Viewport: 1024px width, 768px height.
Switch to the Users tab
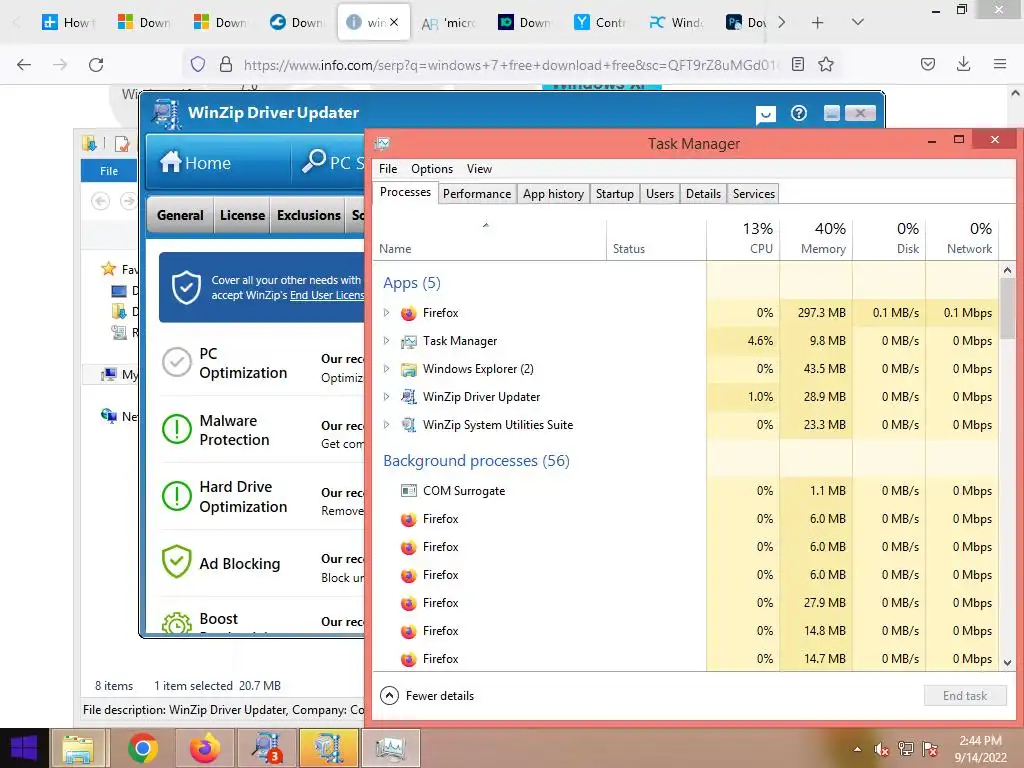click(x=660, y=194)
